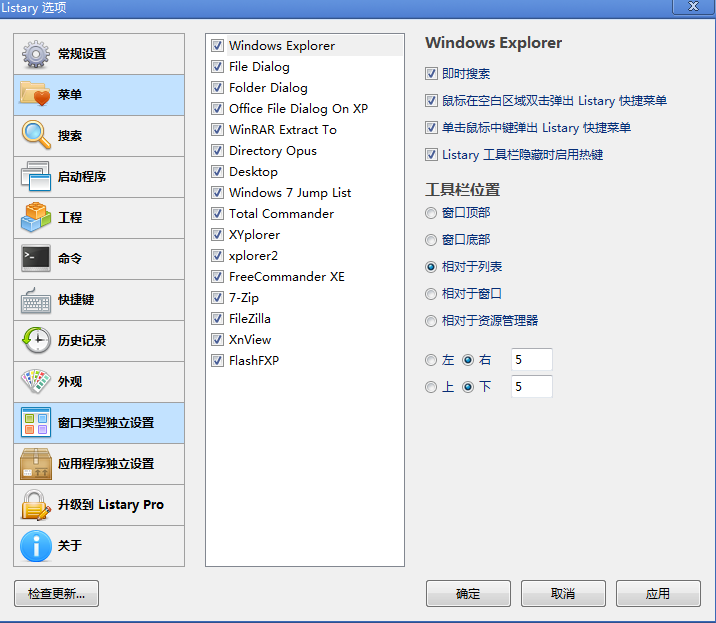
Task: Open 关于 via the blue info icon
Action: point(36,546)
